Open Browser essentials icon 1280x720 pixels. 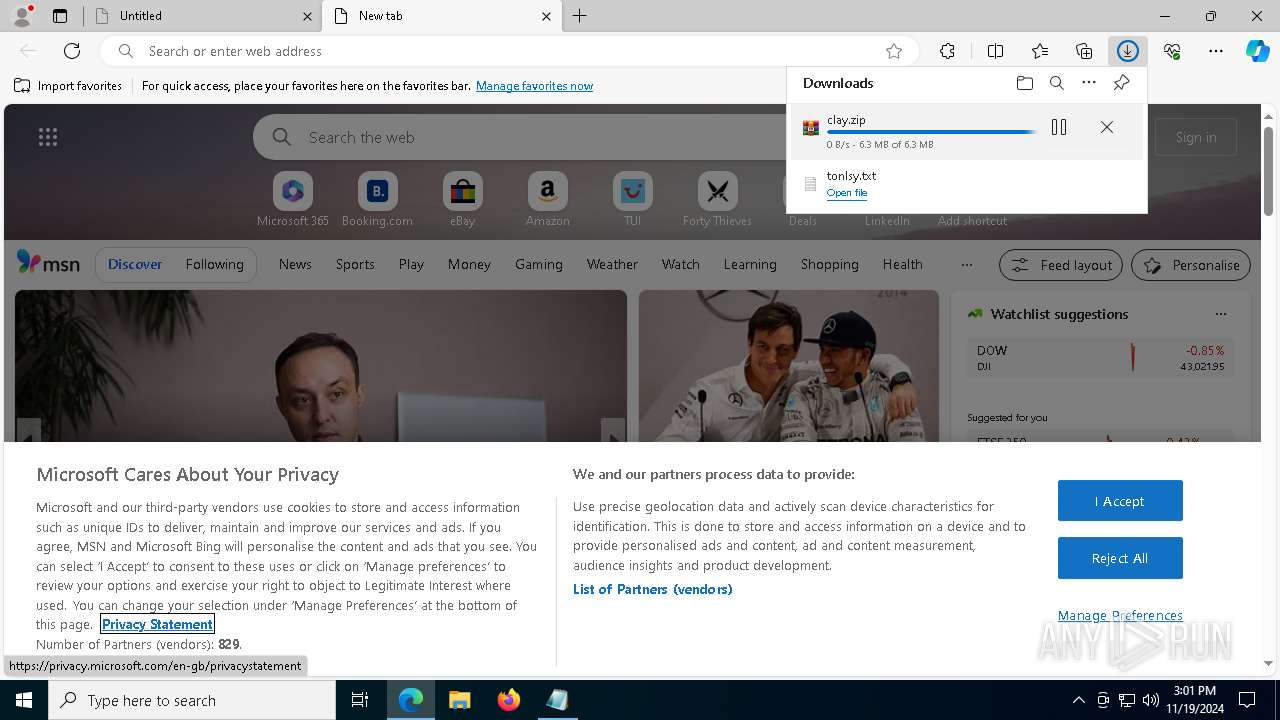click(x=1172, y=51)
